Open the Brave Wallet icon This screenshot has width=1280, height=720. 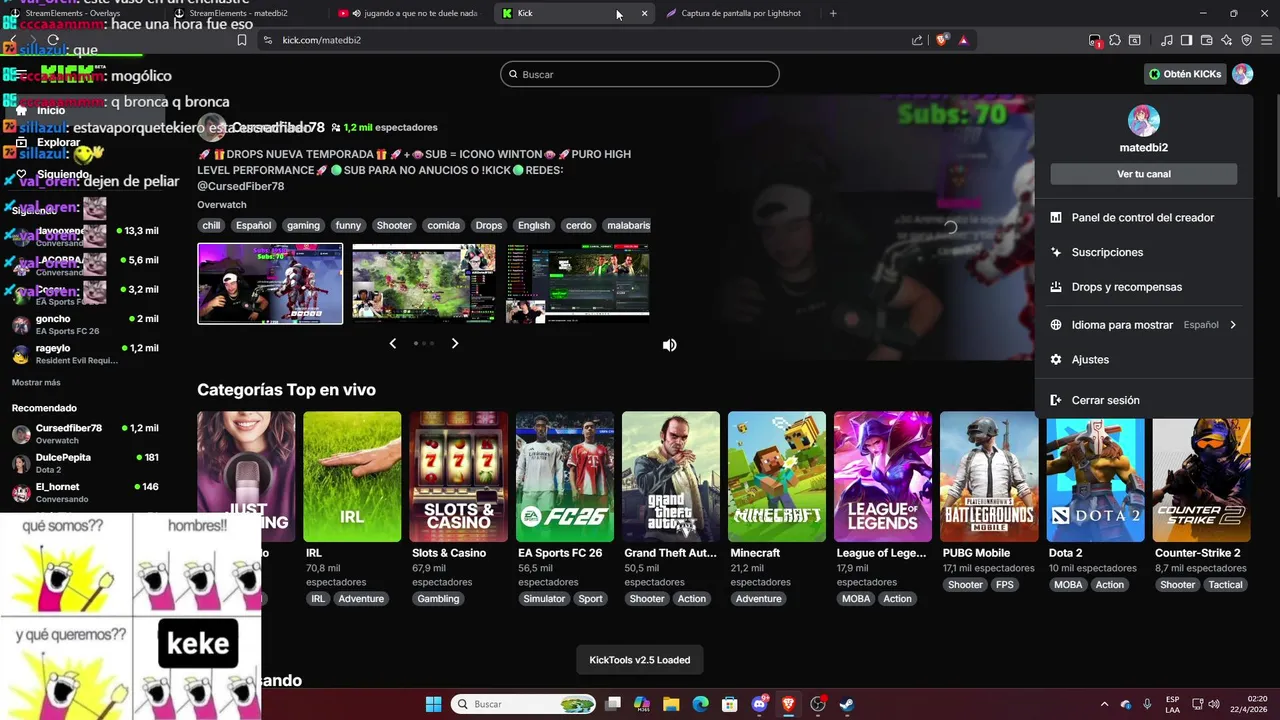(1207, 40)
